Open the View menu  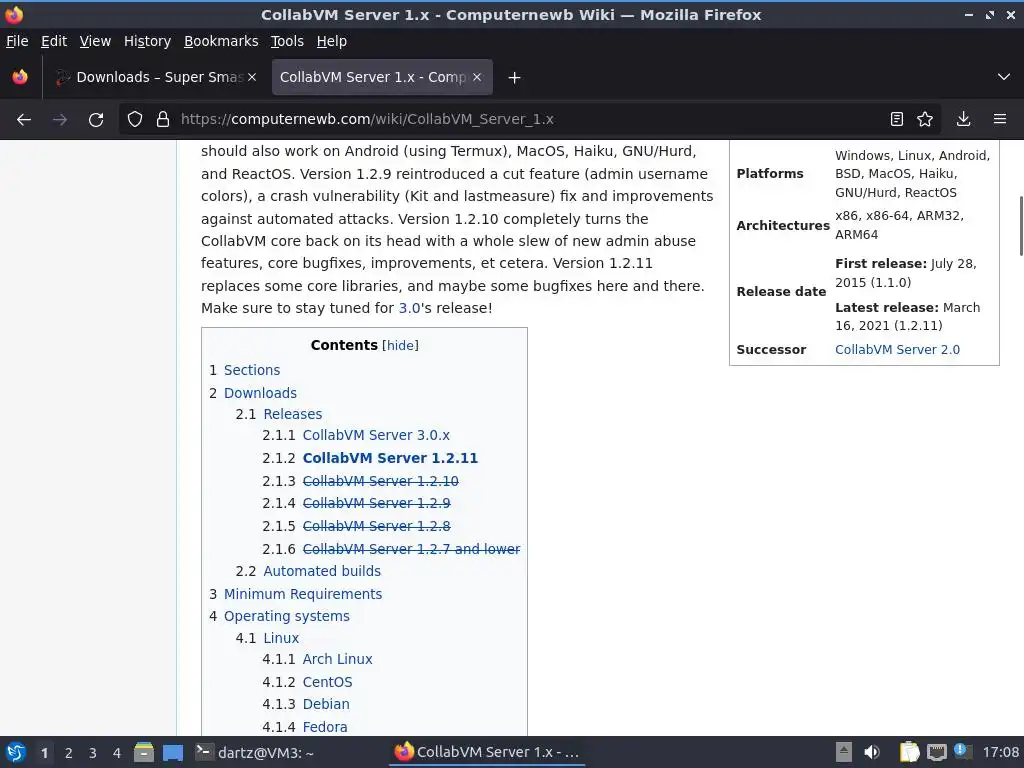pos(95,41)
